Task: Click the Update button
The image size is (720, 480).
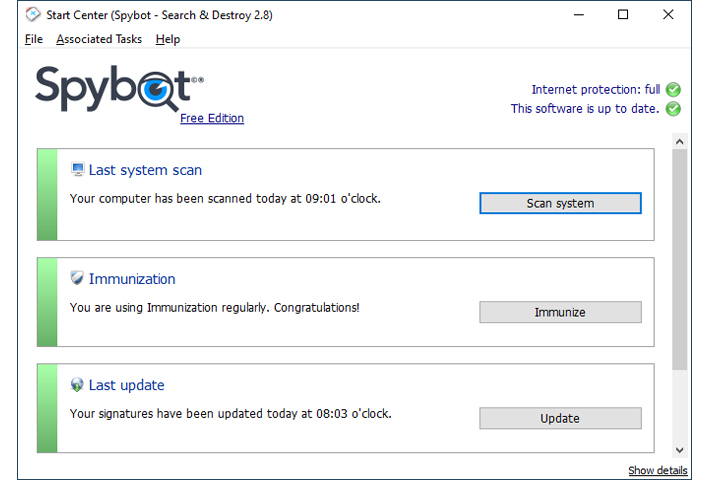Action: (x=560, y=418)
